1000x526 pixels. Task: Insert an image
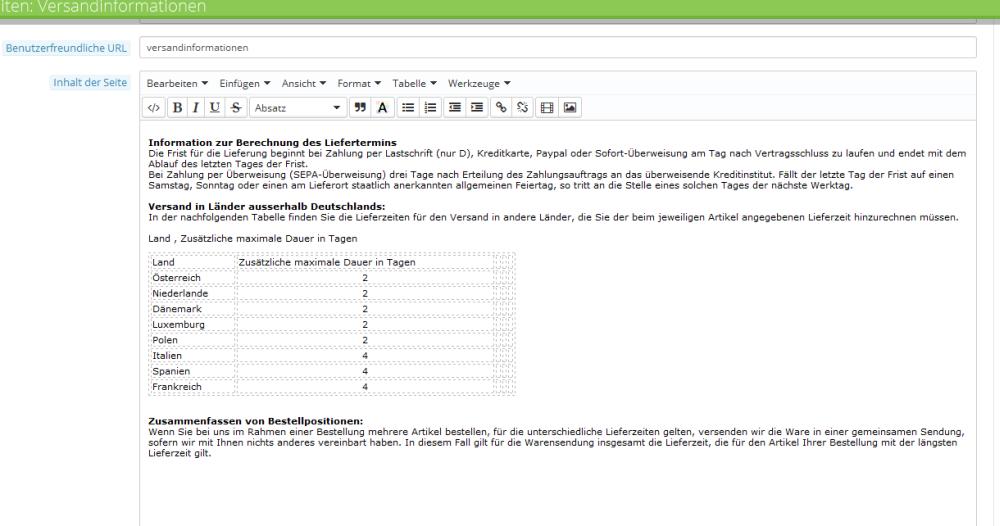[570, 108]
